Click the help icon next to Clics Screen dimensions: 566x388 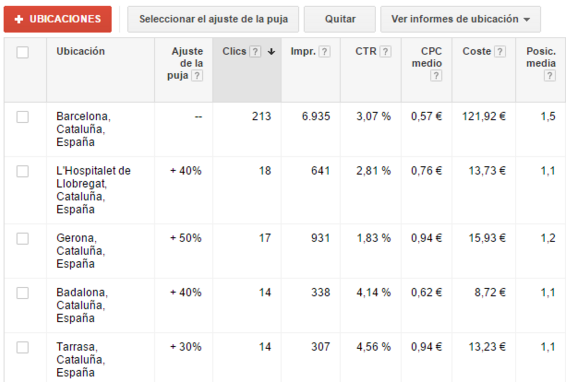point(255,52)
